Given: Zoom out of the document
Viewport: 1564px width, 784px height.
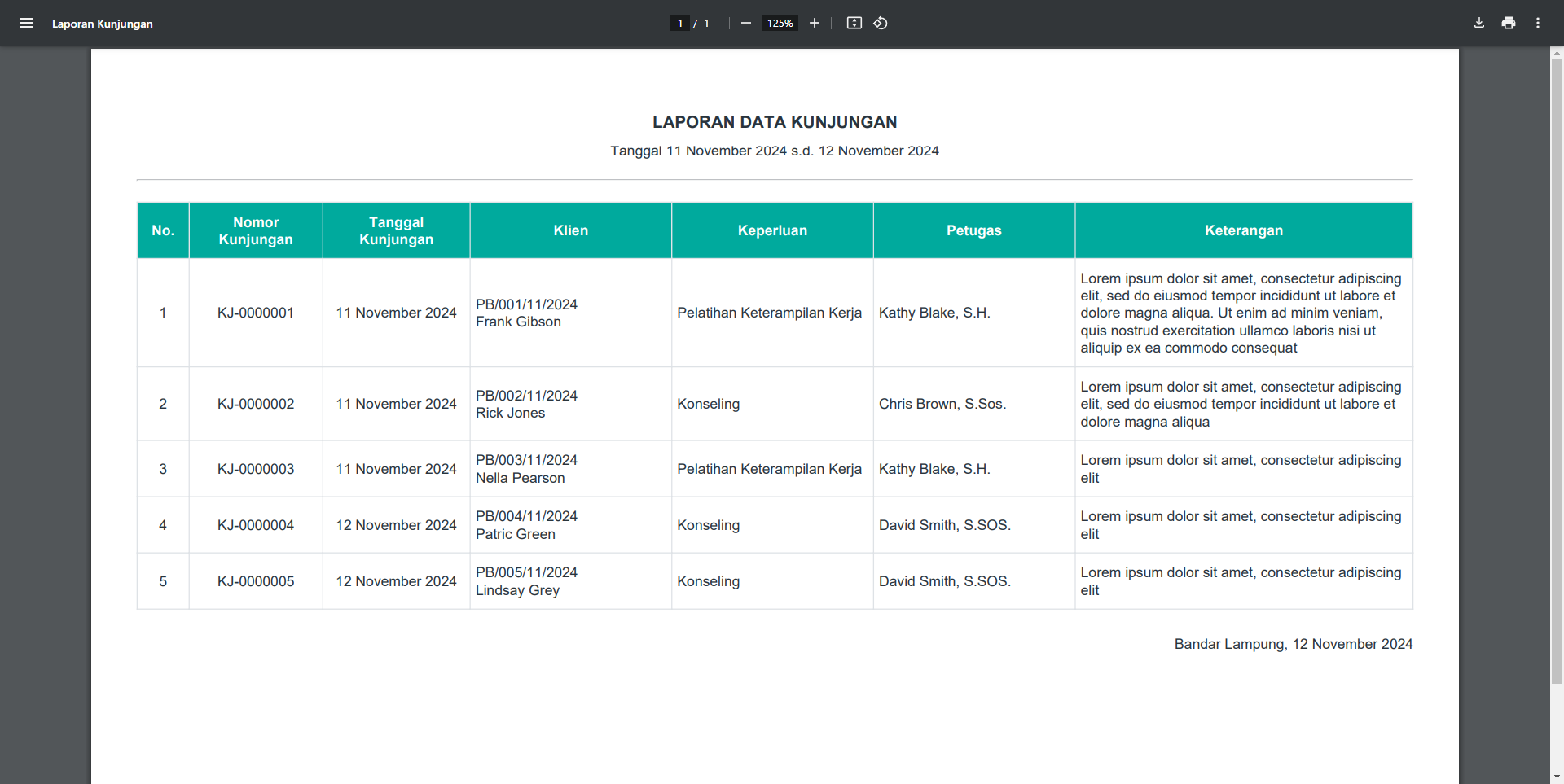Looking at the screenshot, I should tap(746, 23).
